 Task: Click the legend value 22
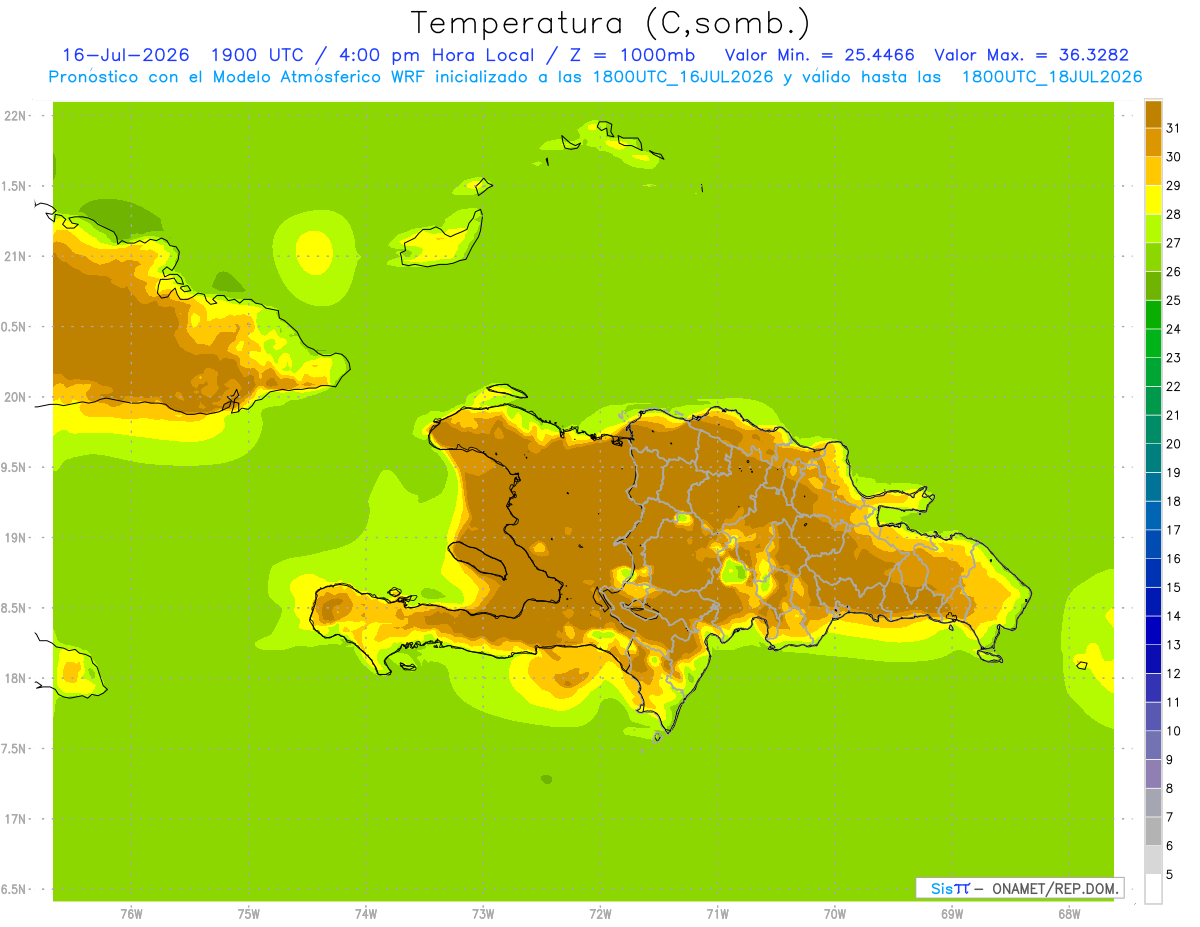1173,387
